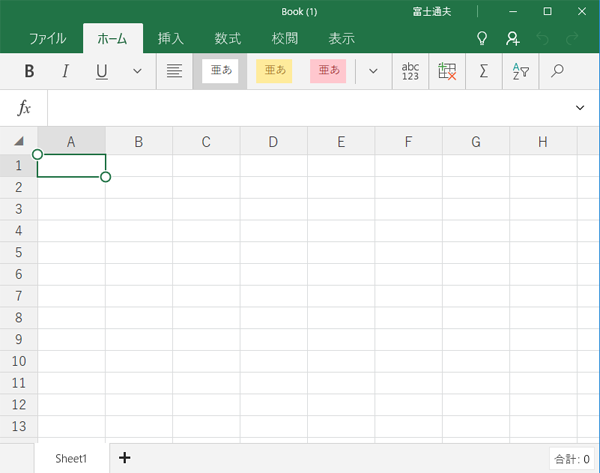Click the lightbulb tell me icon

482,38
